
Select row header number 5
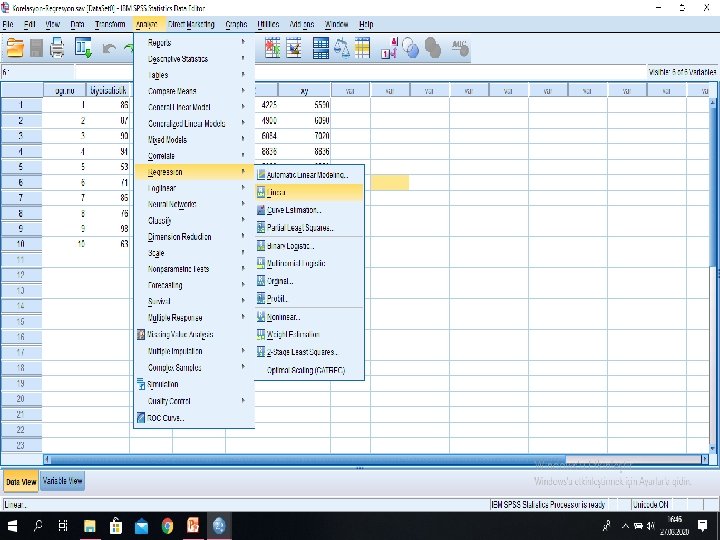point(21,167)
